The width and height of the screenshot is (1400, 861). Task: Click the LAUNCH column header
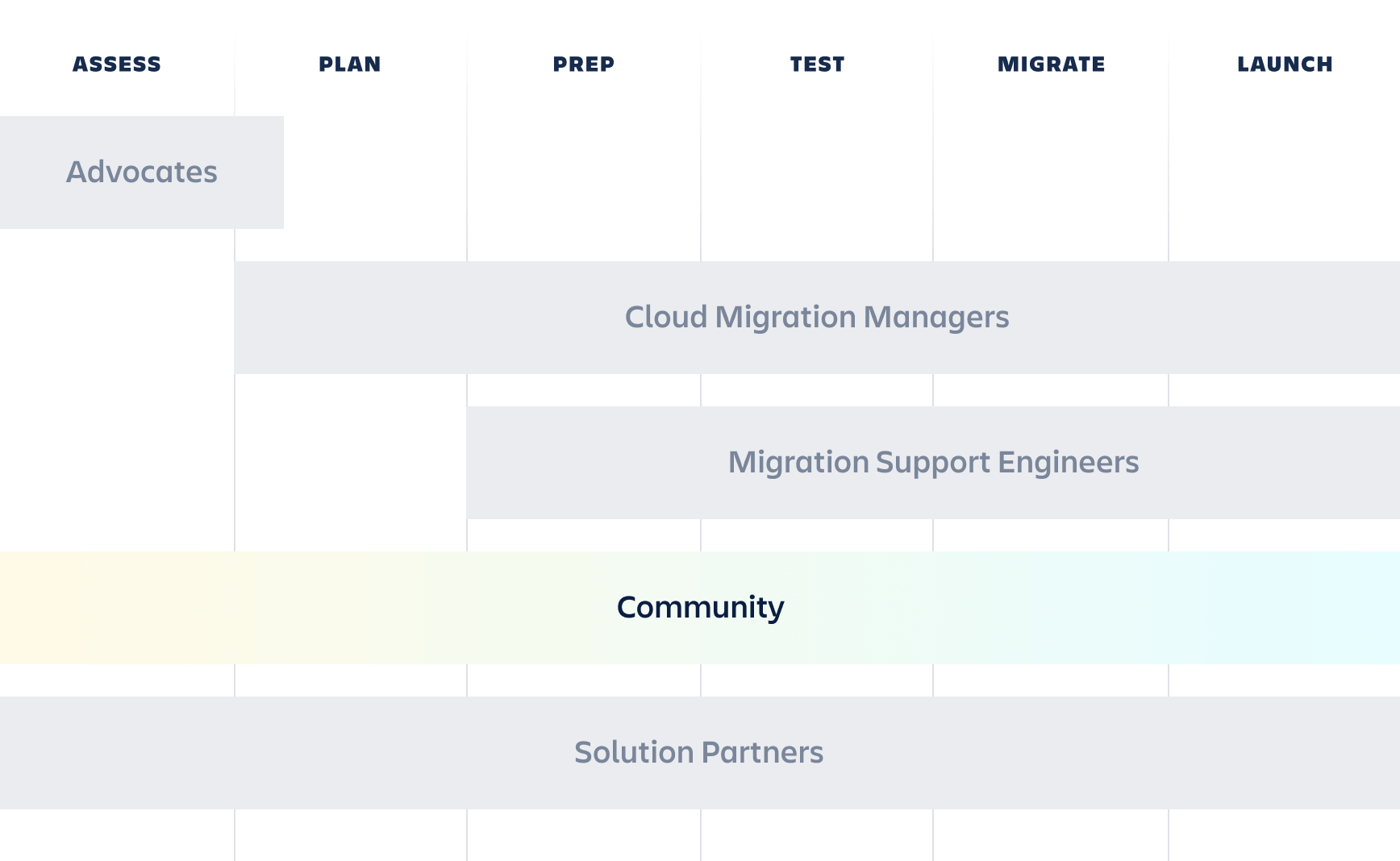coord(1284,64)
